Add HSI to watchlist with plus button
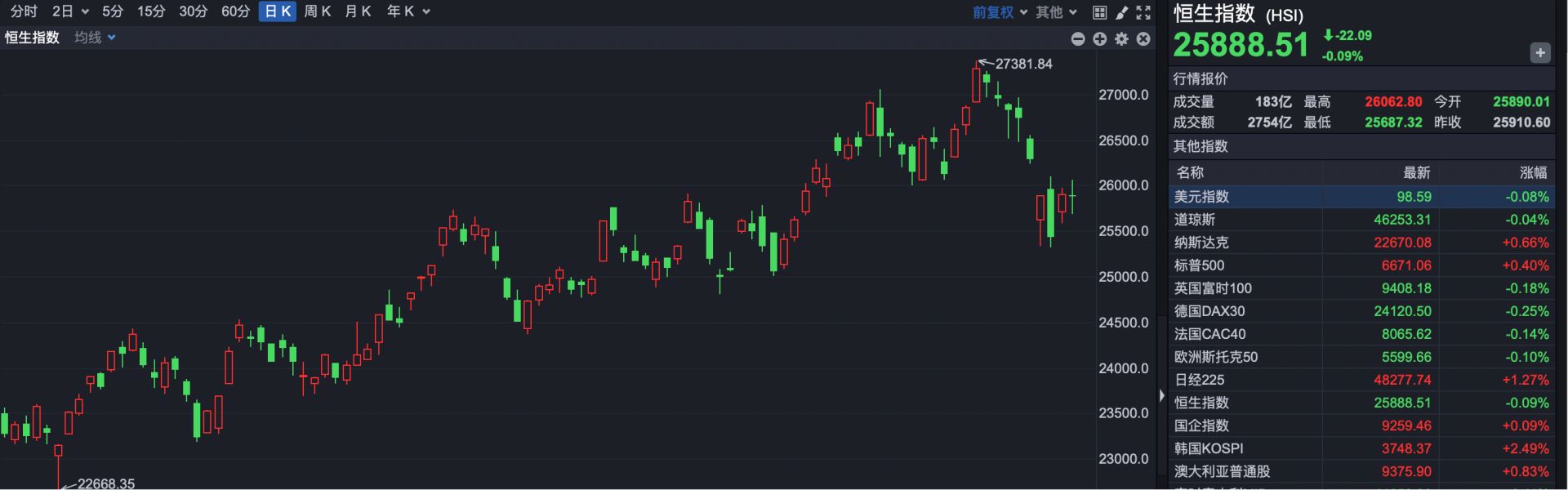Image resolution: width=1568 pixels, height=490 pixels. [1539, 53]
